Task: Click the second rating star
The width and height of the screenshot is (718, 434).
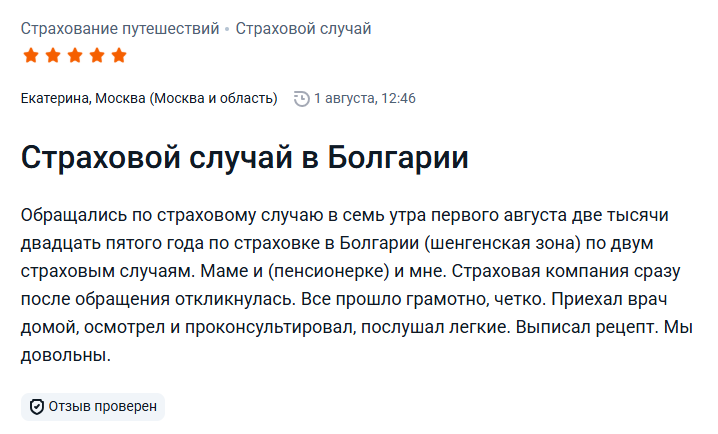Action: [x=52, y=55]
